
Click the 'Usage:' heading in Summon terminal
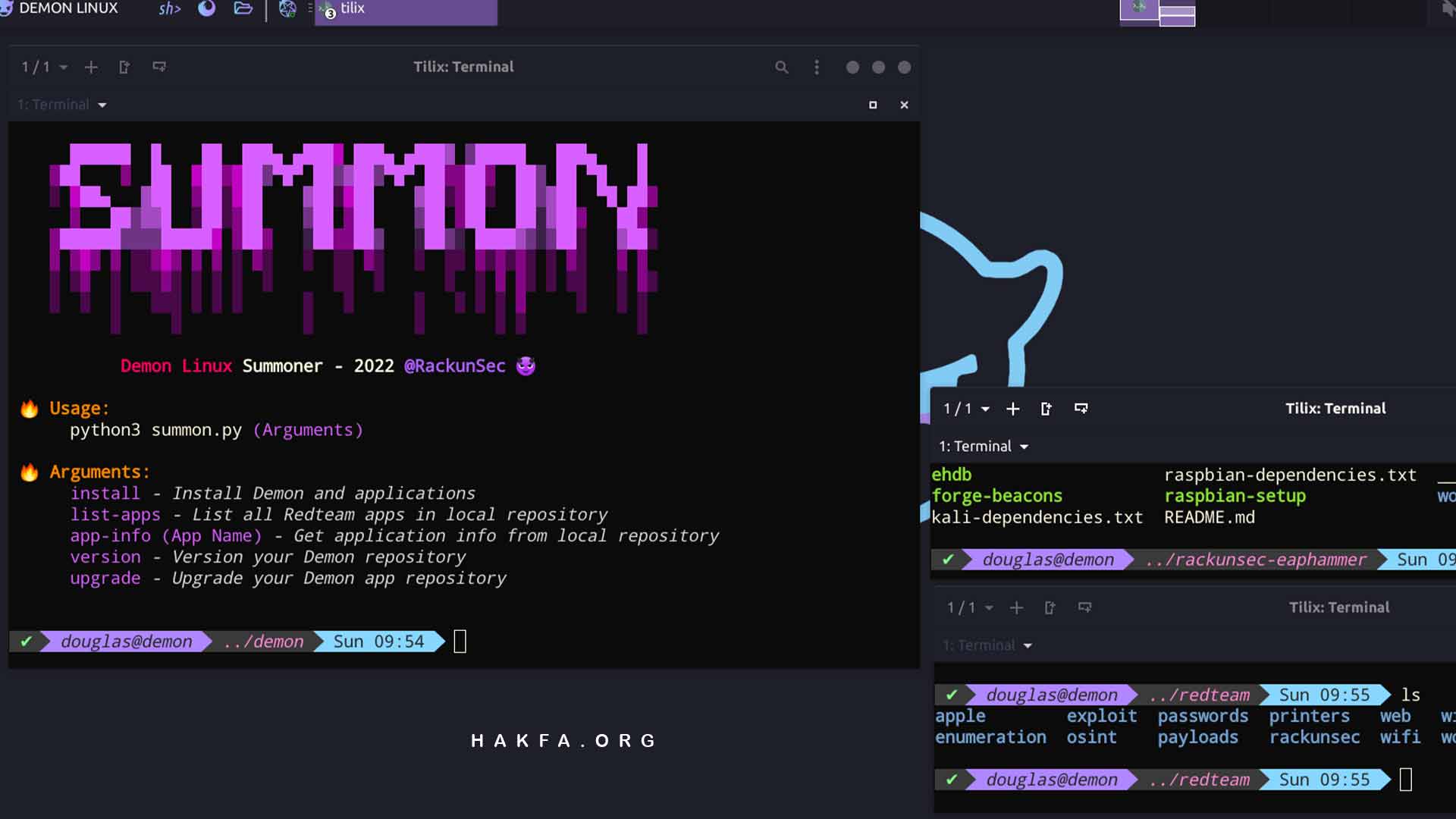pyautogui.click(x=79, y=409)
